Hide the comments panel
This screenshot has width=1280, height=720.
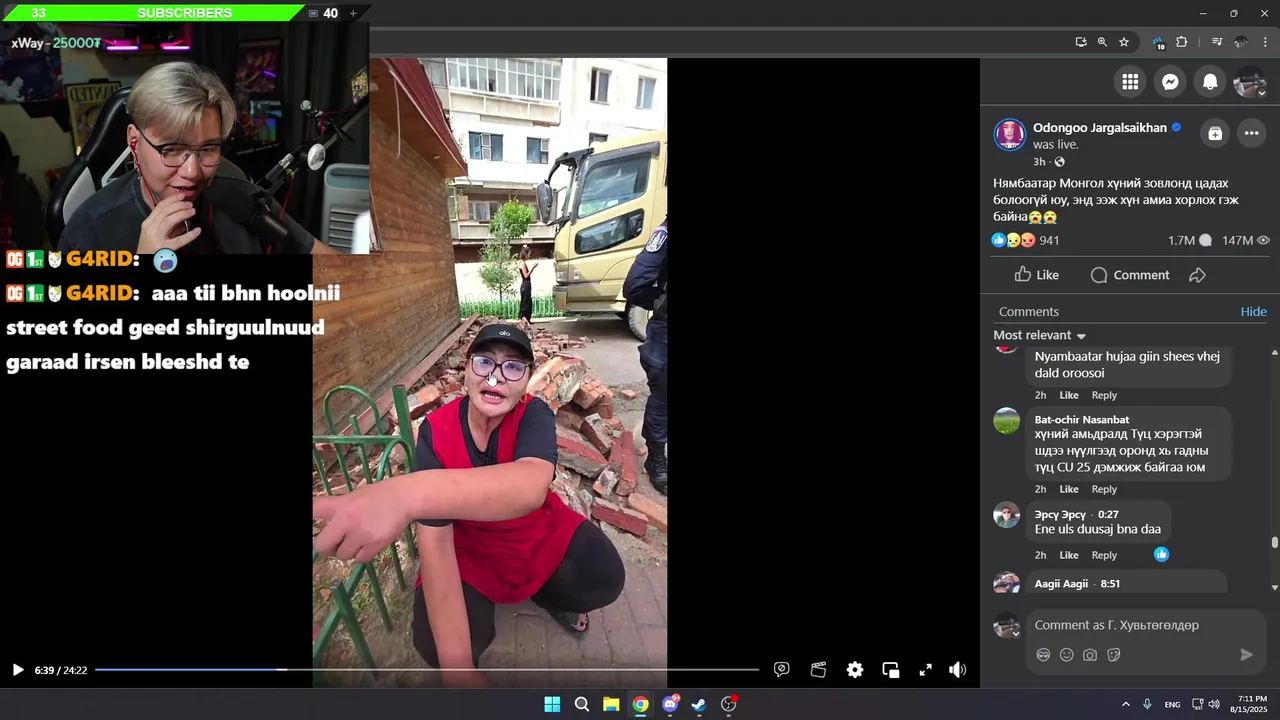(1253, 312)
